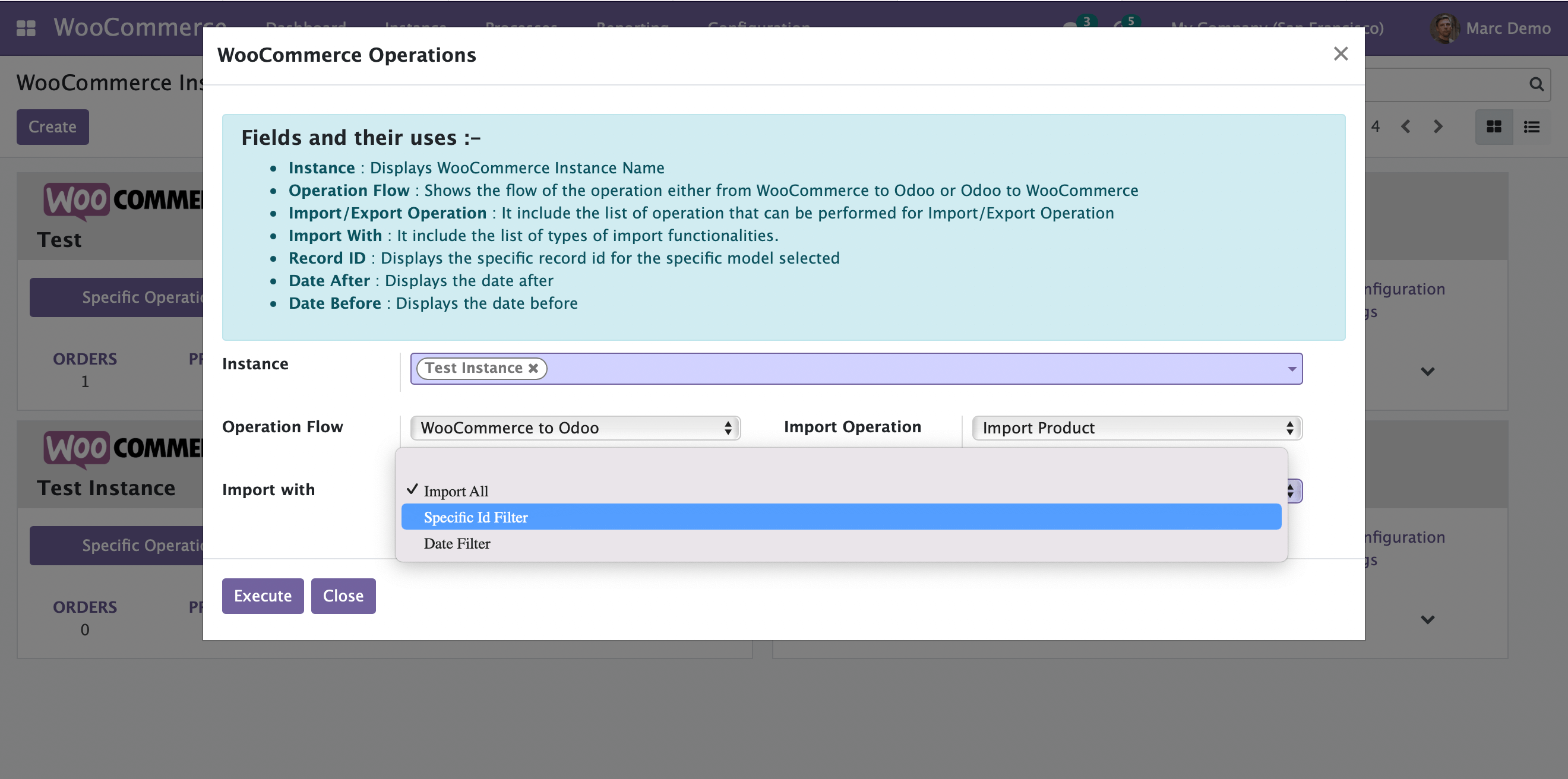The width and height of the screenshot is (1568, 779).
Task: Open Operation Flow dropdown
Action: 574,428
